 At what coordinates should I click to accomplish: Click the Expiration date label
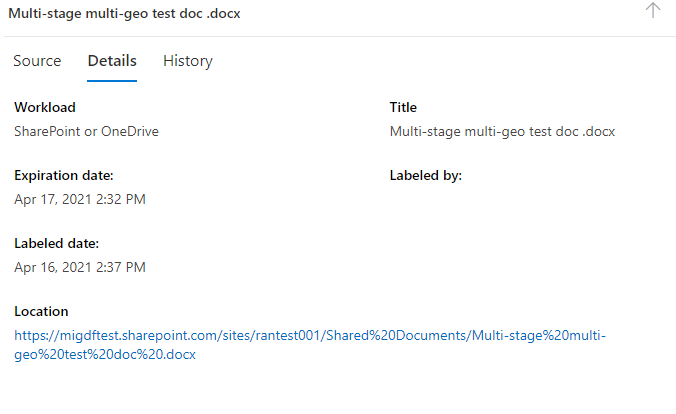(x=64, y=175)
